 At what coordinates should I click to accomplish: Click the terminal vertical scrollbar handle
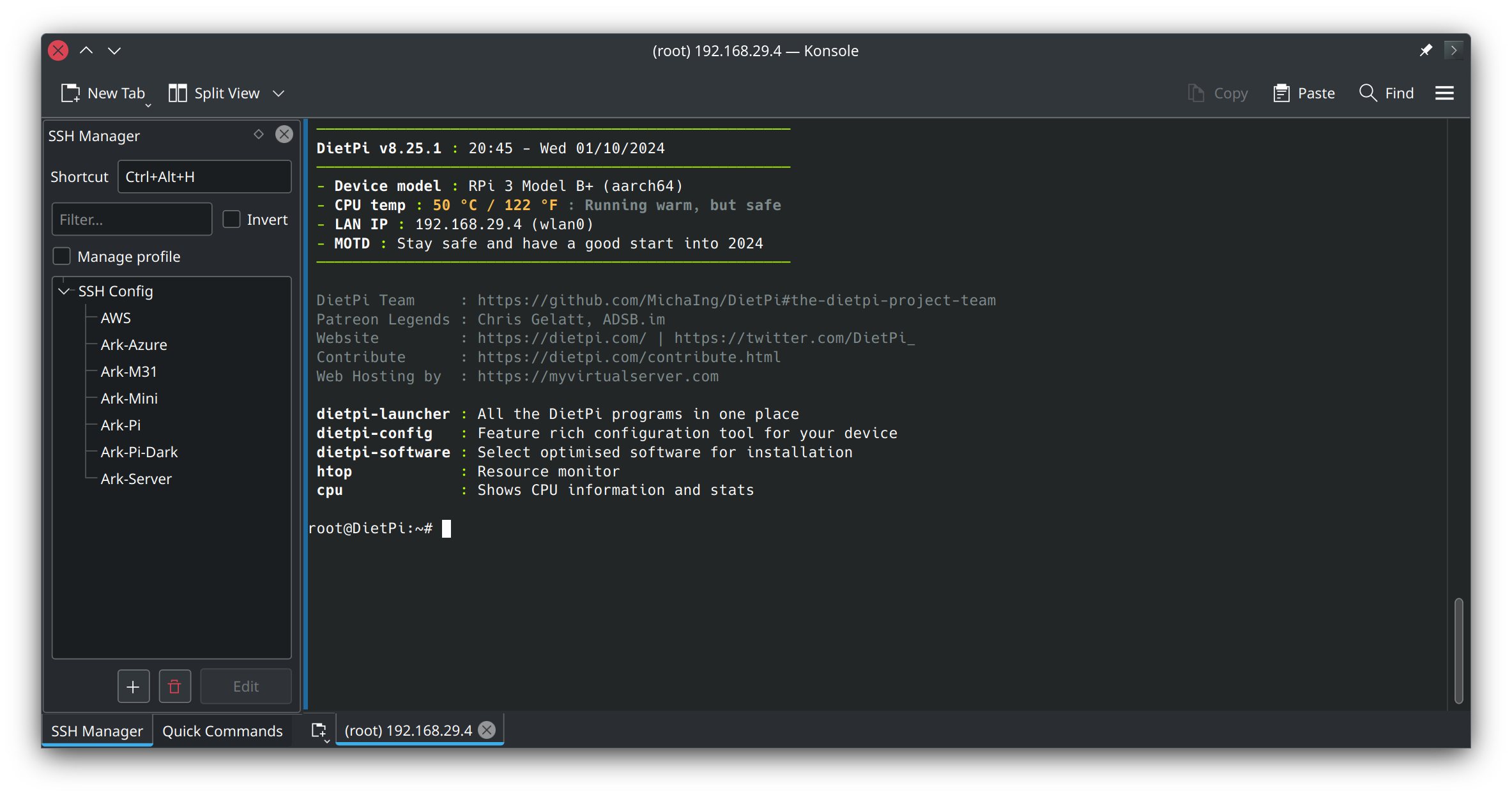pyautogui.click(x=1458, y=650)
